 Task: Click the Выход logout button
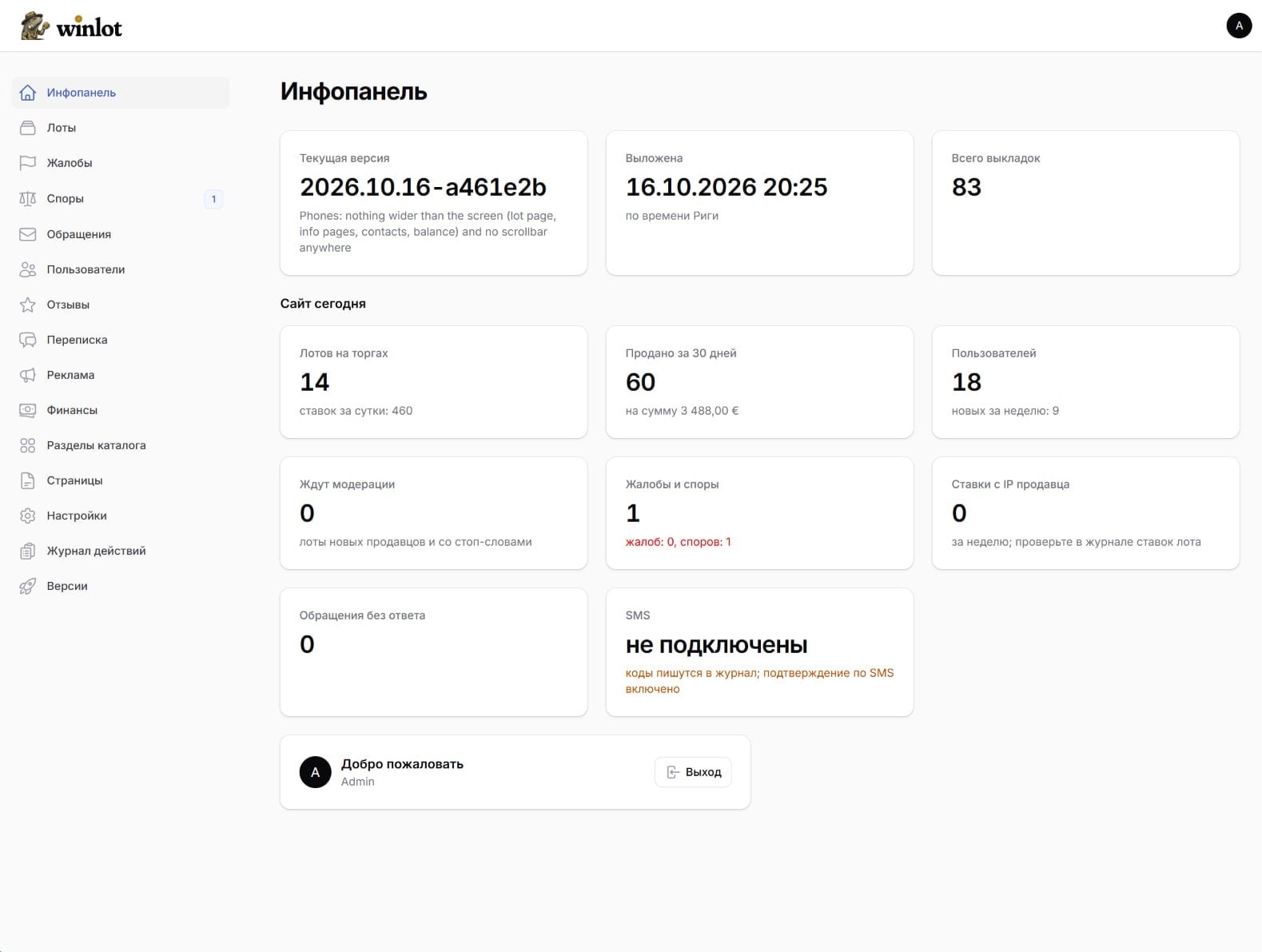click(693, 772)
